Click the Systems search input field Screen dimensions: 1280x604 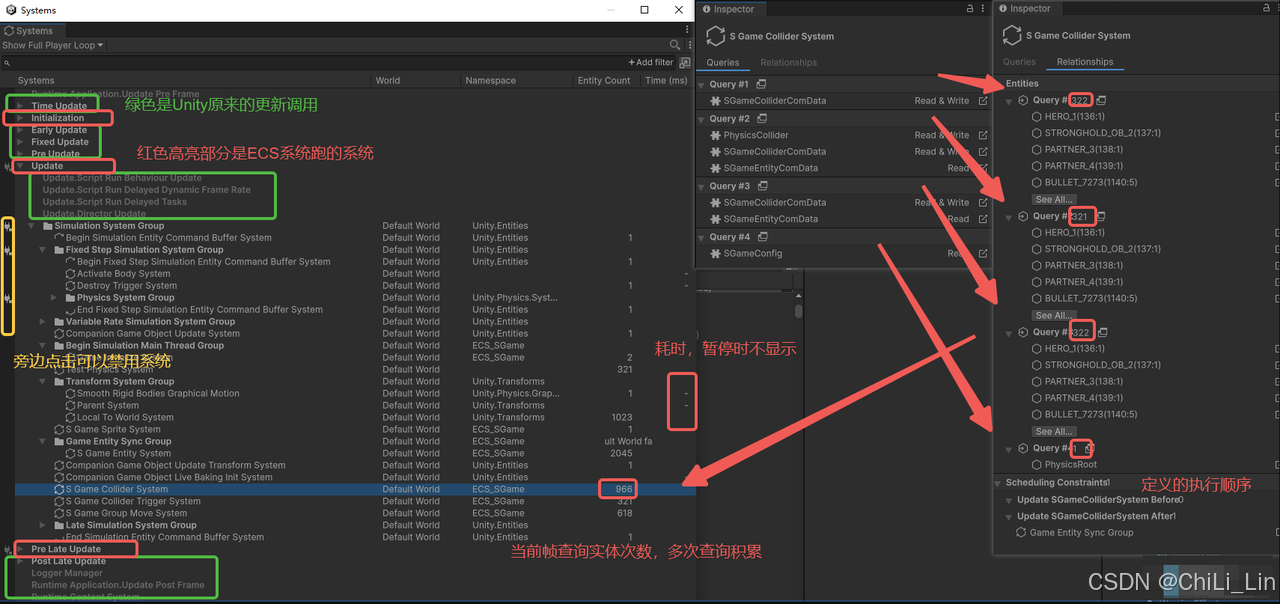click(x=312, y=62)
